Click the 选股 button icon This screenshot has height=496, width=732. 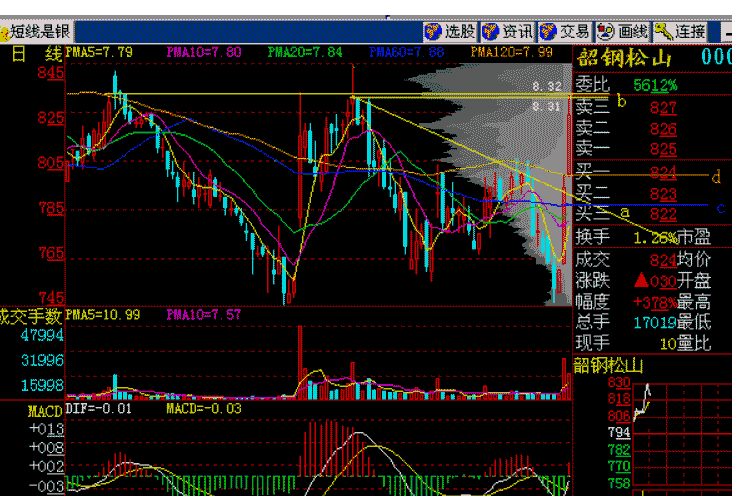pos(433,32)
